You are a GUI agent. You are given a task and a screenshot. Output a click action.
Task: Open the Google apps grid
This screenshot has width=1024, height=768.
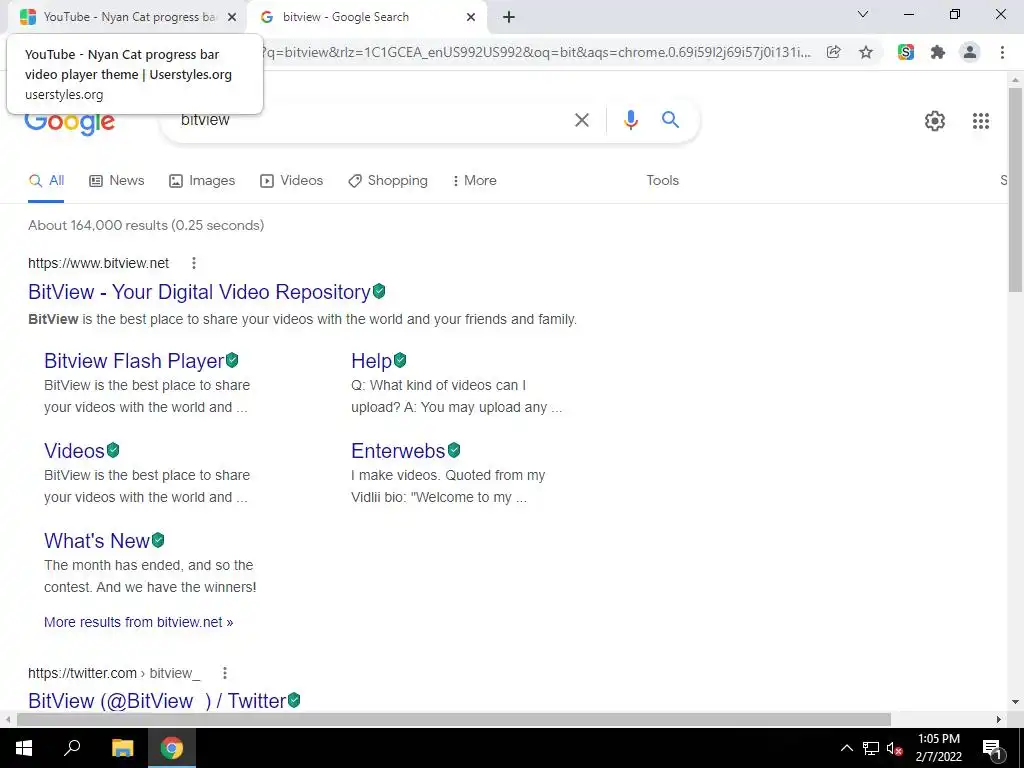(x=981, y=121)
